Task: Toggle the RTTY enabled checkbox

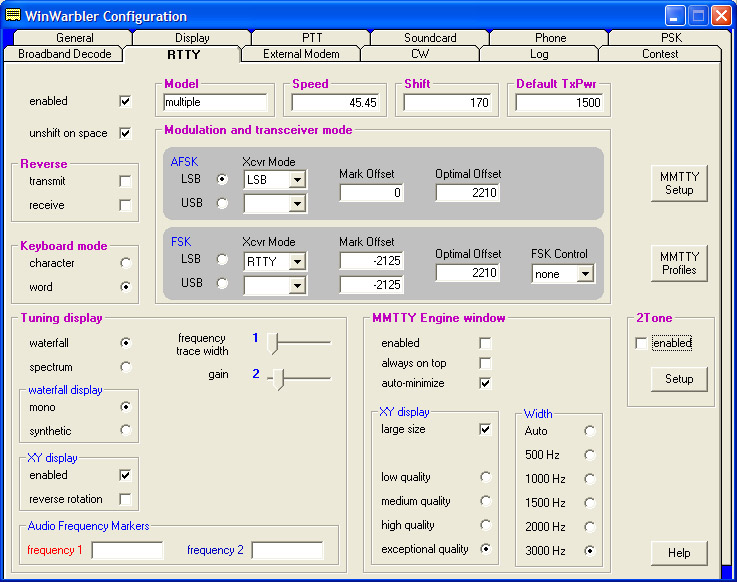Action: tap(125, 101)
